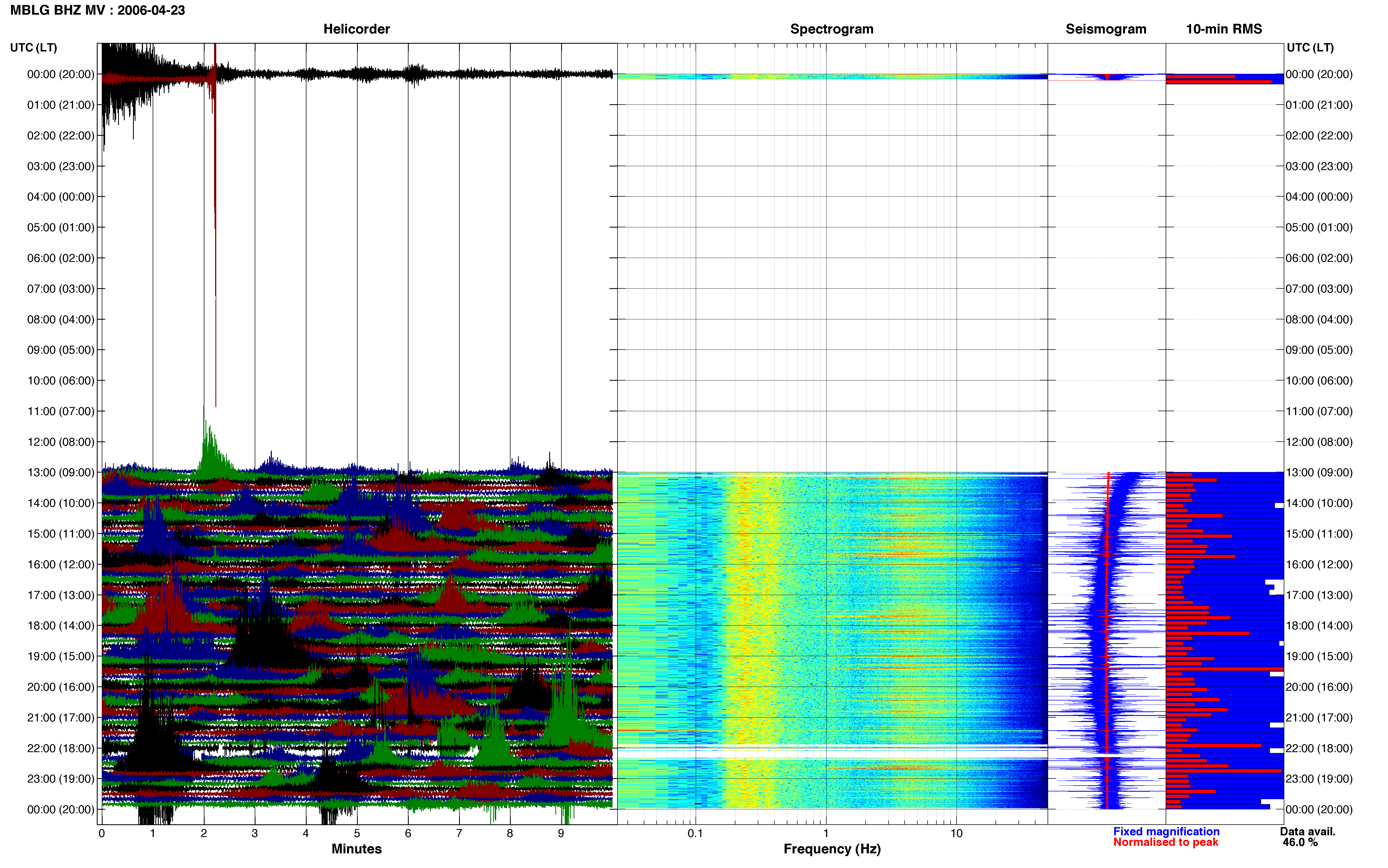Click the title 'MBLG BHZ MV : 2006-04-23'
The width and height of the screenshot is (1388, 868).
98,10
